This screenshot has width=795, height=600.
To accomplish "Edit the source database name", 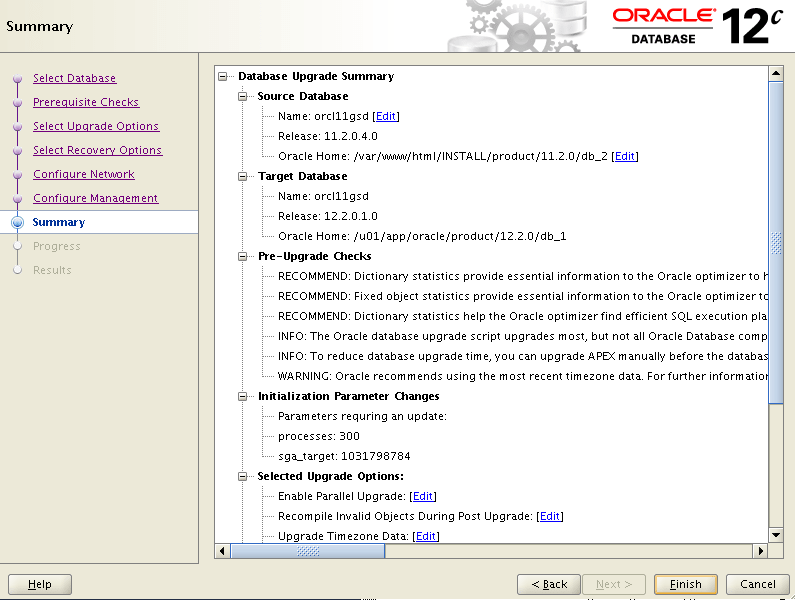I will (x=386, y=116).
